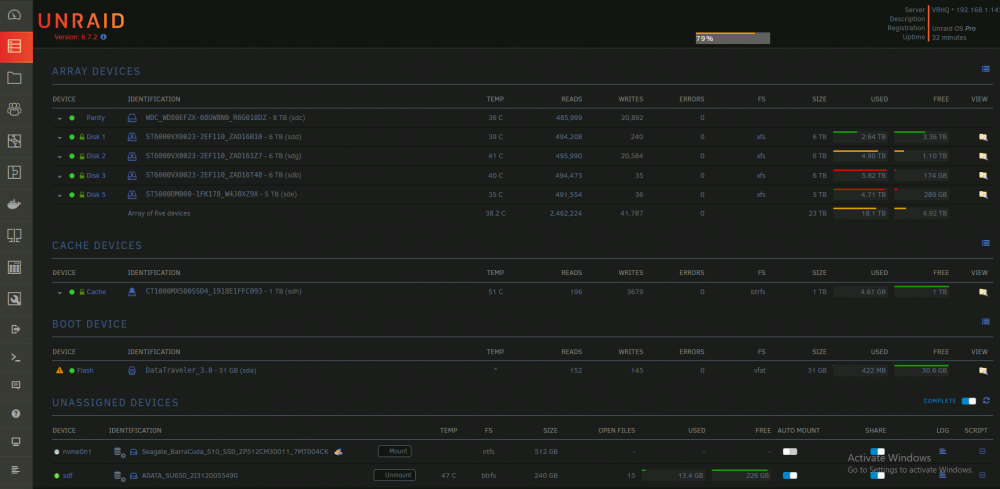Viewport: 1000px width, 489px height.
Task: Click the Logout arrow icon in sidebar
Action: click(x=16, y=330)
